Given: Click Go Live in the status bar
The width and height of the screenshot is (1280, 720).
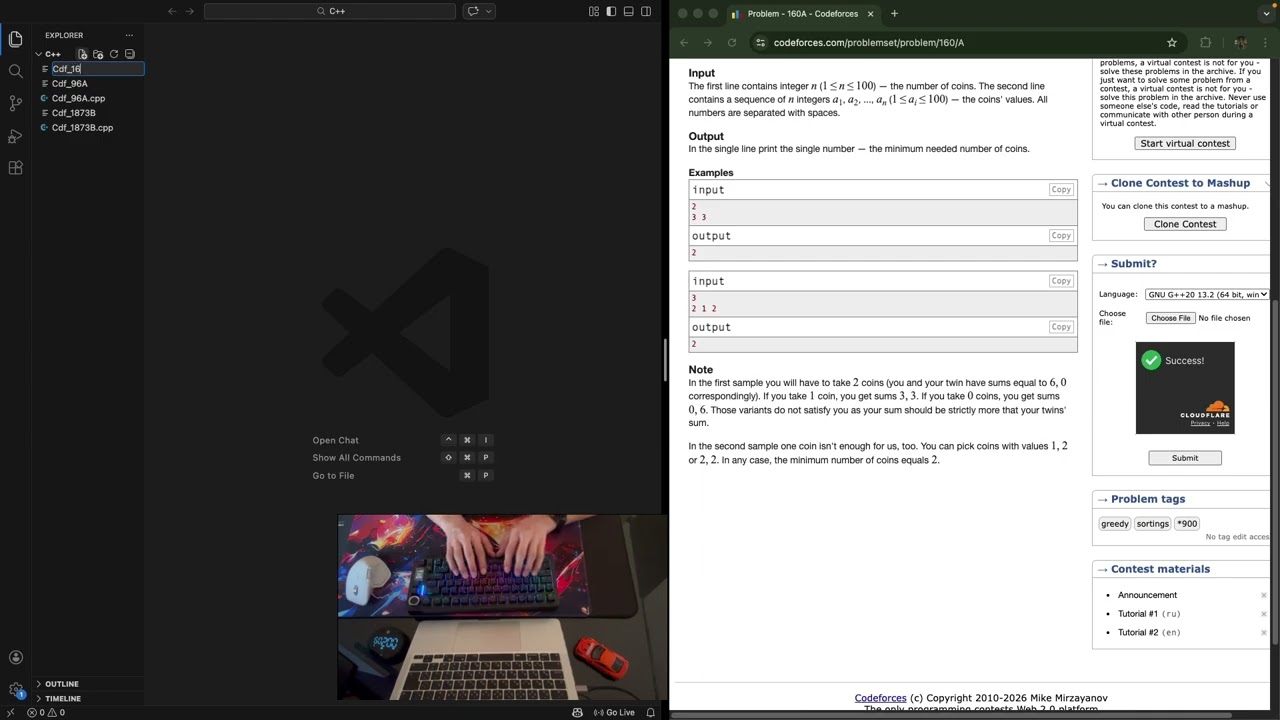Looking at the screenshot, I should [x=614, y=712].
